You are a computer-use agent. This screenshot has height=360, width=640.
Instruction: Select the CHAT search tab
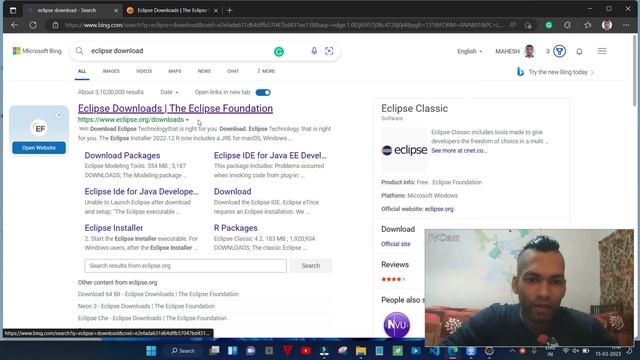tap(233, 71)
